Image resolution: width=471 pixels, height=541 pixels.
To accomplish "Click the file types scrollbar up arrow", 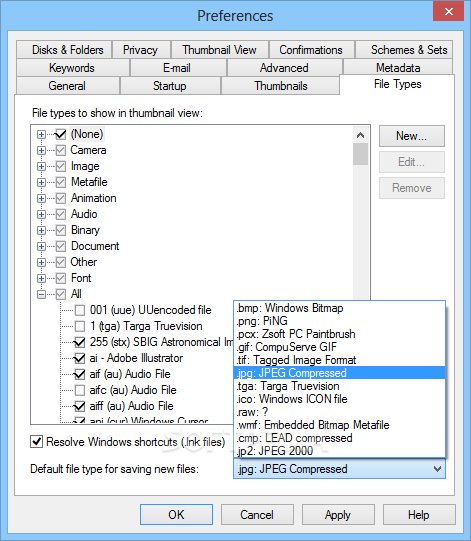I will tap(361, 135).
